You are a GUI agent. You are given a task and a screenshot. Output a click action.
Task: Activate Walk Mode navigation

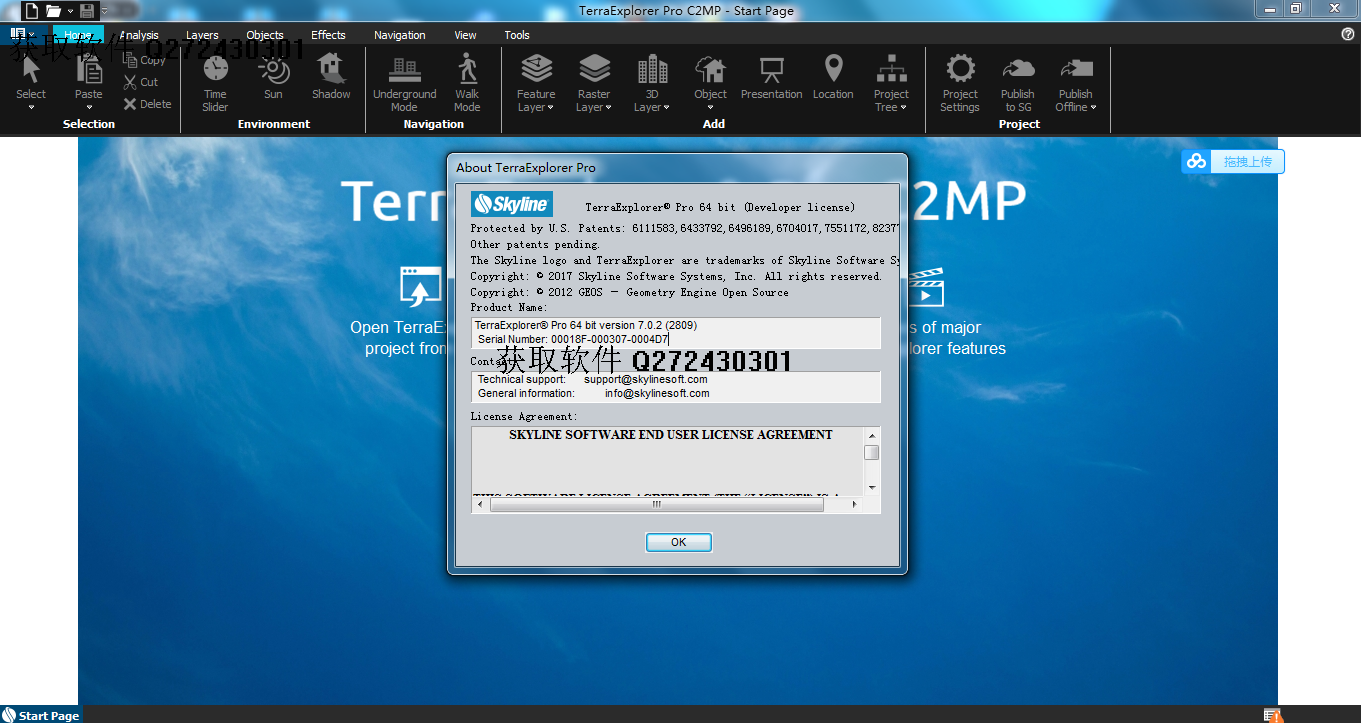467,83
